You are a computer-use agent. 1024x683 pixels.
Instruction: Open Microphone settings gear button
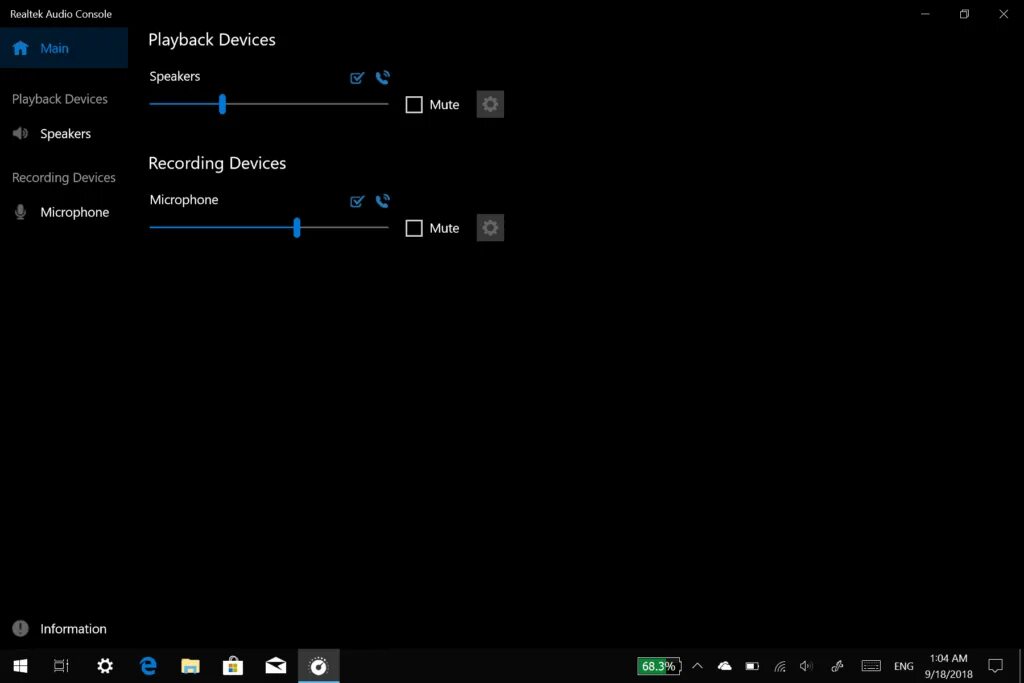pos(490,228)
